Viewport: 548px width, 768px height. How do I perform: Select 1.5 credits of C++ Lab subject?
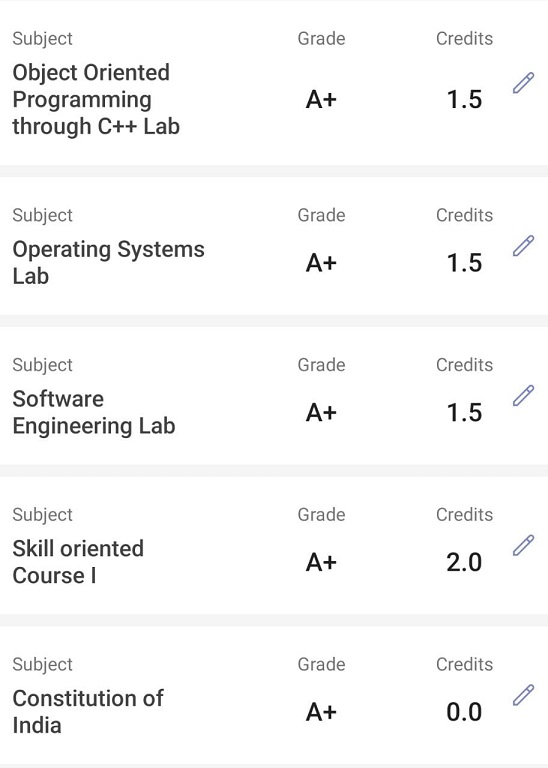[464, 100]
